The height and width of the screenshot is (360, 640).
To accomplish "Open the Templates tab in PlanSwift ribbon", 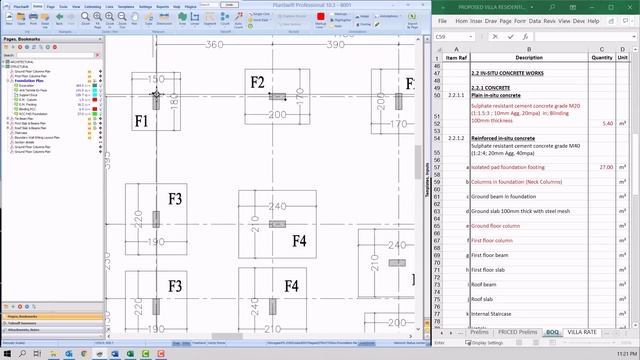I will 126,7.
